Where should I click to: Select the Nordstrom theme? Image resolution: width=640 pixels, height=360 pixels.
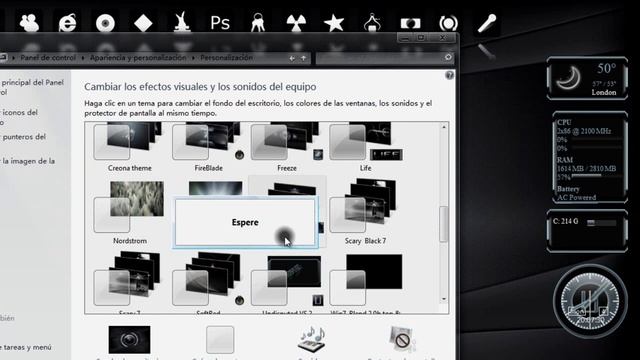click(129, 213)
